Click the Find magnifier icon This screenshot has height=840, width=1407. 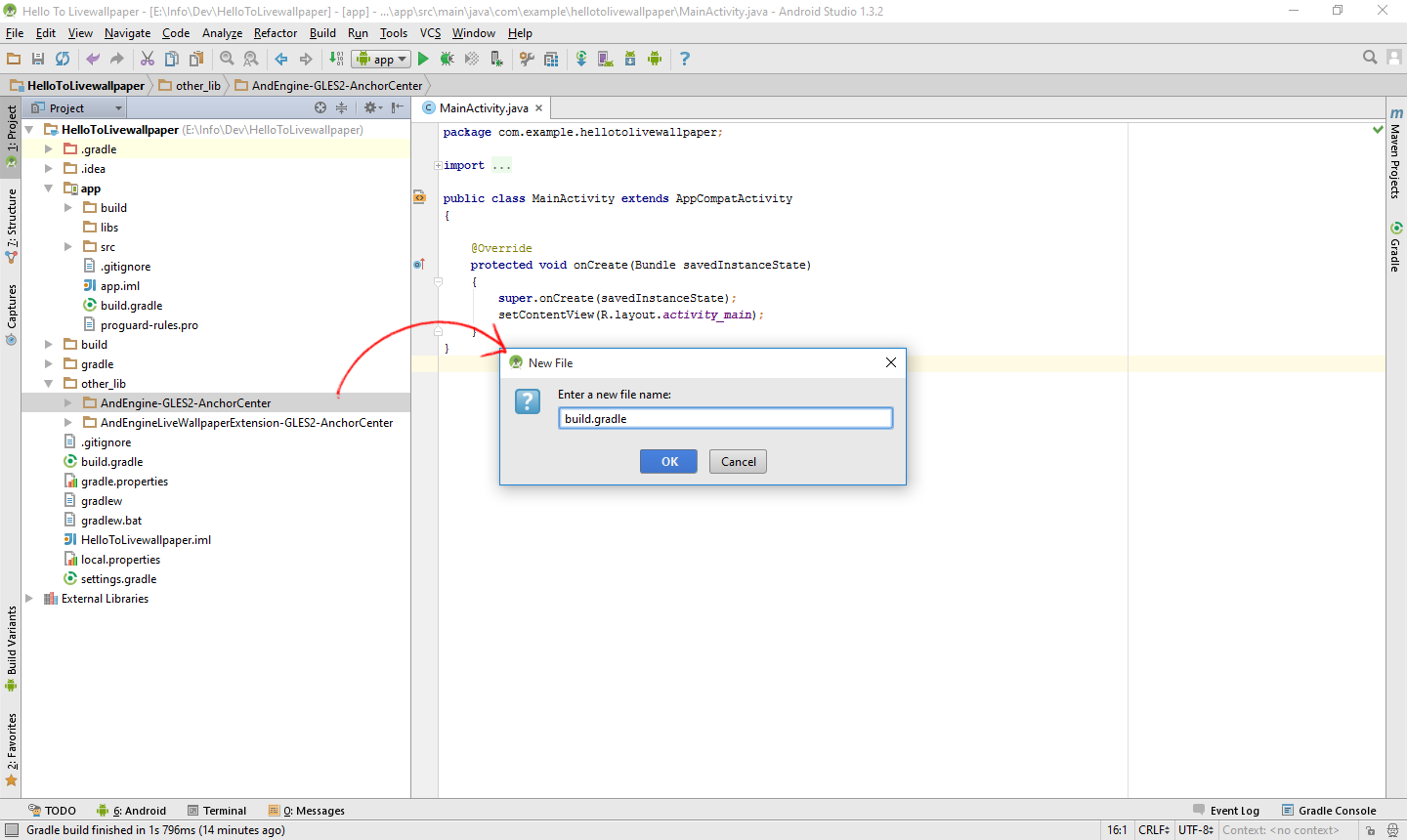227,59
